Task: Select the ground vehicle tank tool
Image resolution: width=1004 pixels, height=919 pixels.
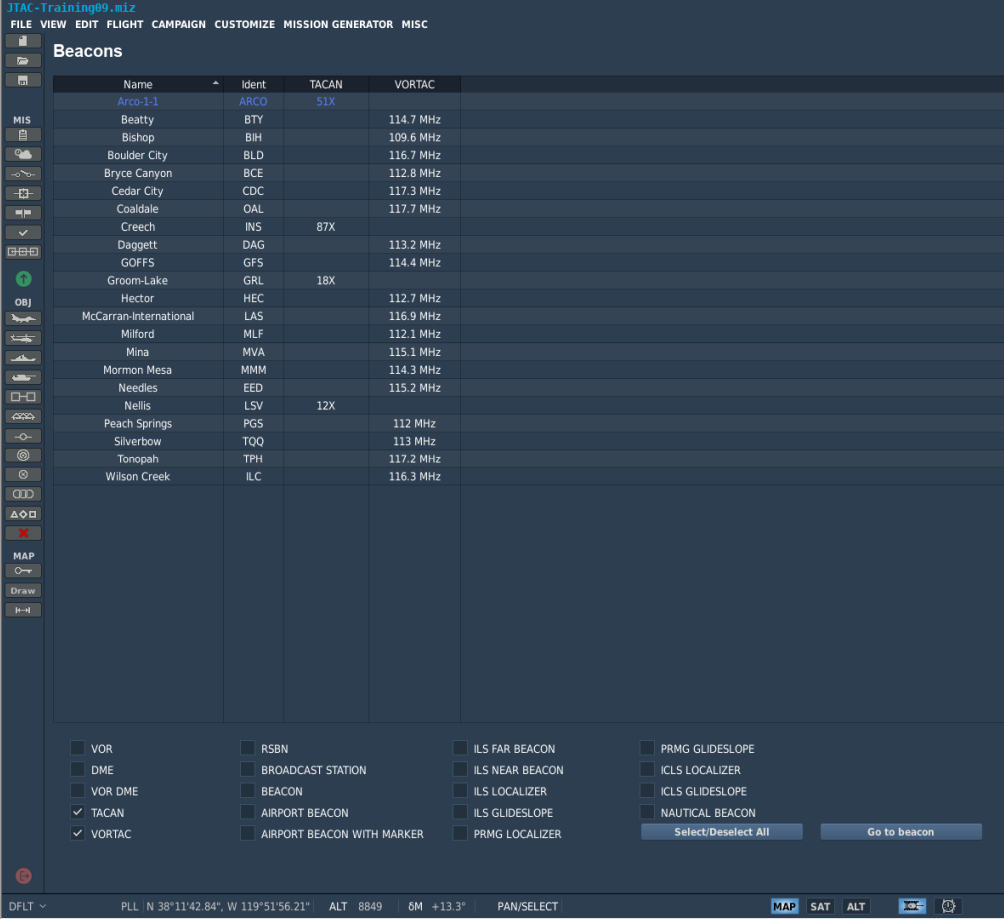Action: (x=23, y=377)
